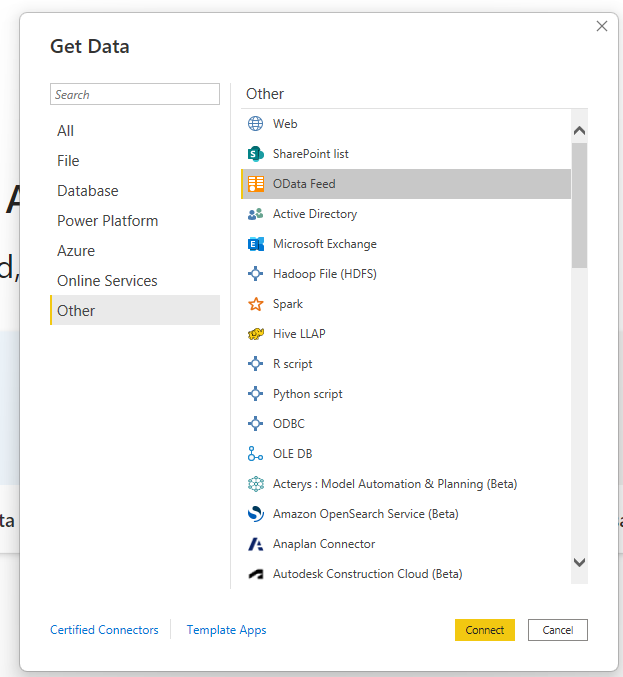The height and width of the screenshot is (677, 623).
Task: Open the Template Apps link
Action: click(226, 630)
